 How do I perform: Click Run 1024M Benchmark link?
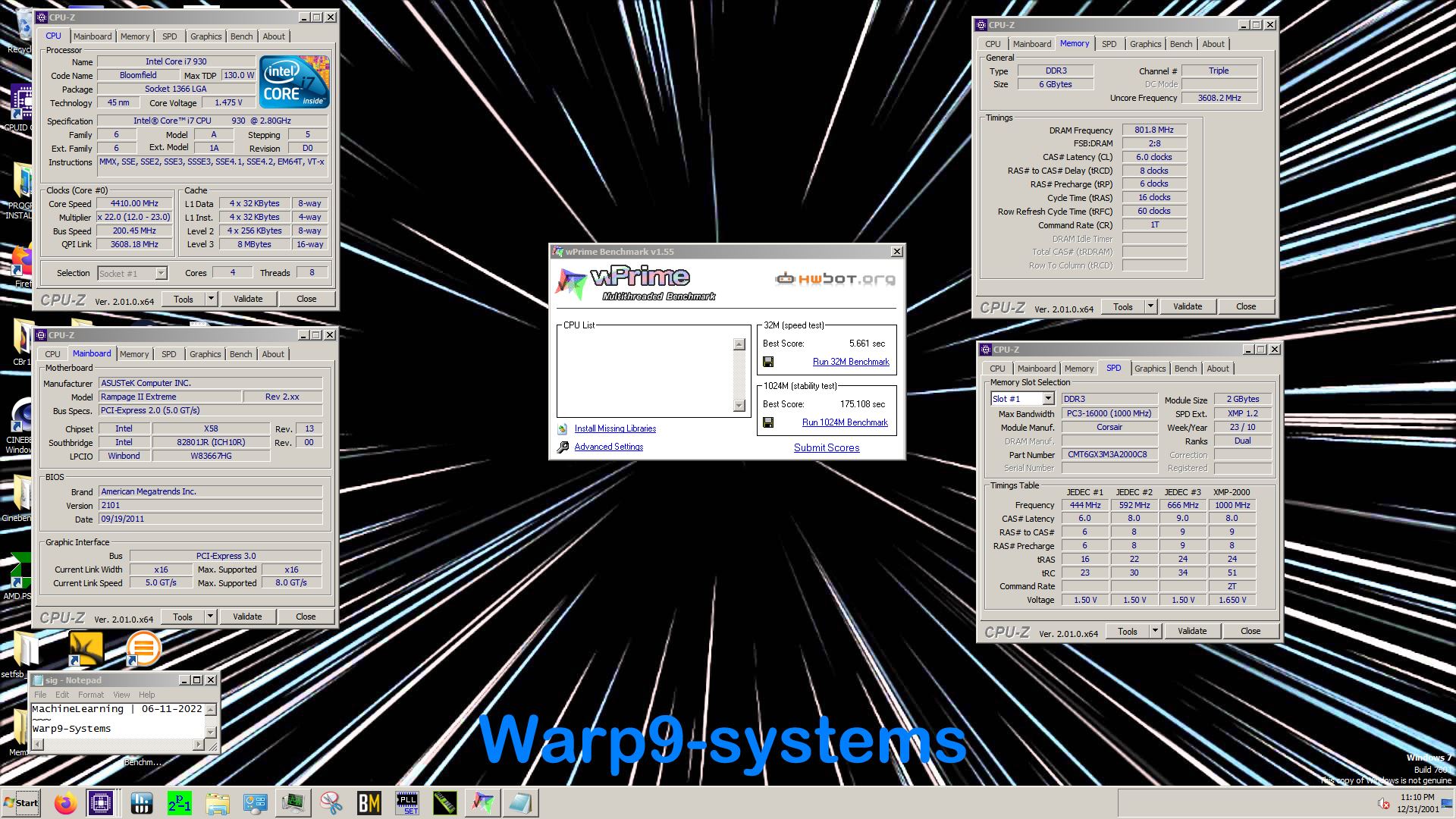[x=845, y=422]
